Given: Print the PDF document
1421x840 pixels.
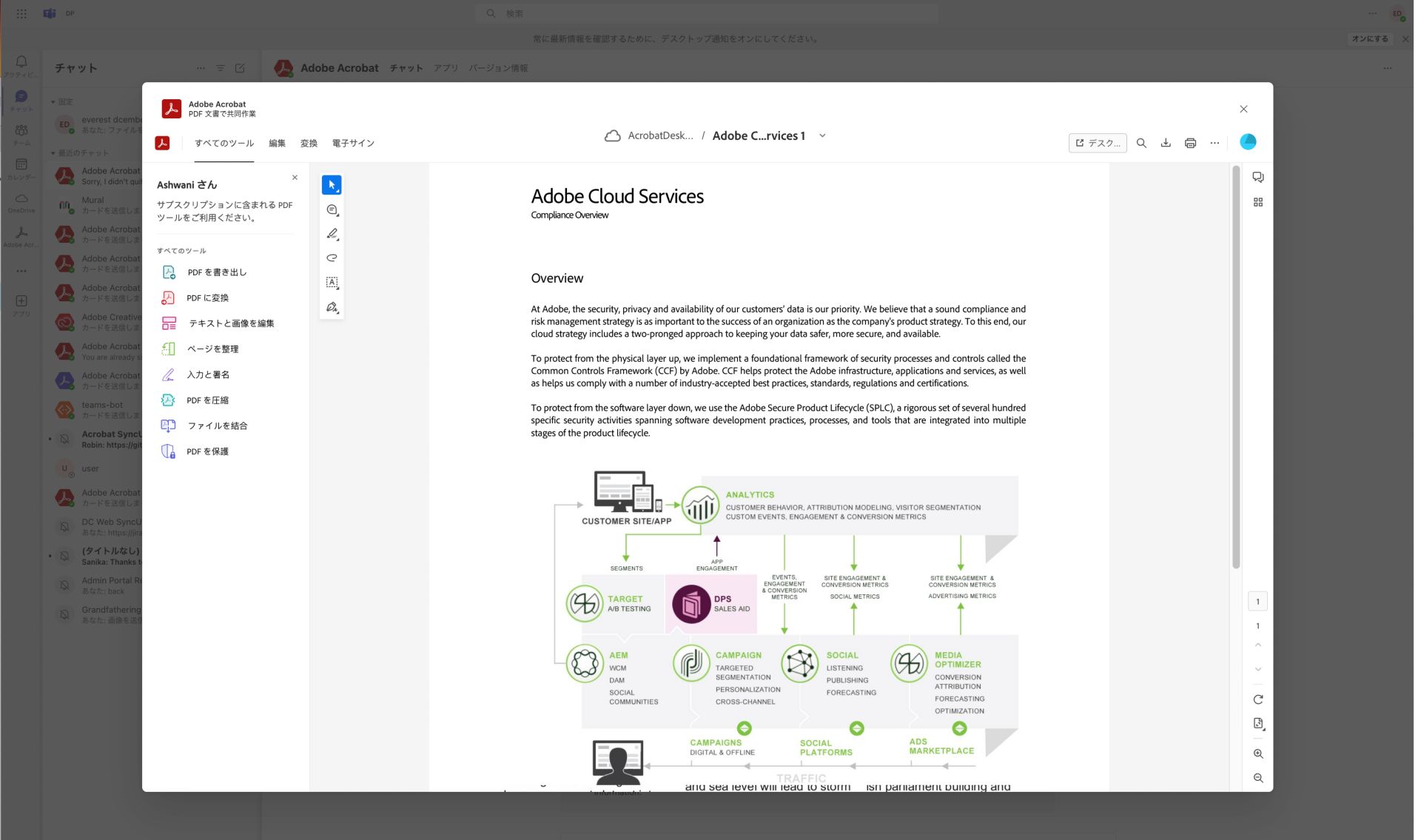Looking at the screenshot, I should pyautogui.click(x=1190, y=143).
